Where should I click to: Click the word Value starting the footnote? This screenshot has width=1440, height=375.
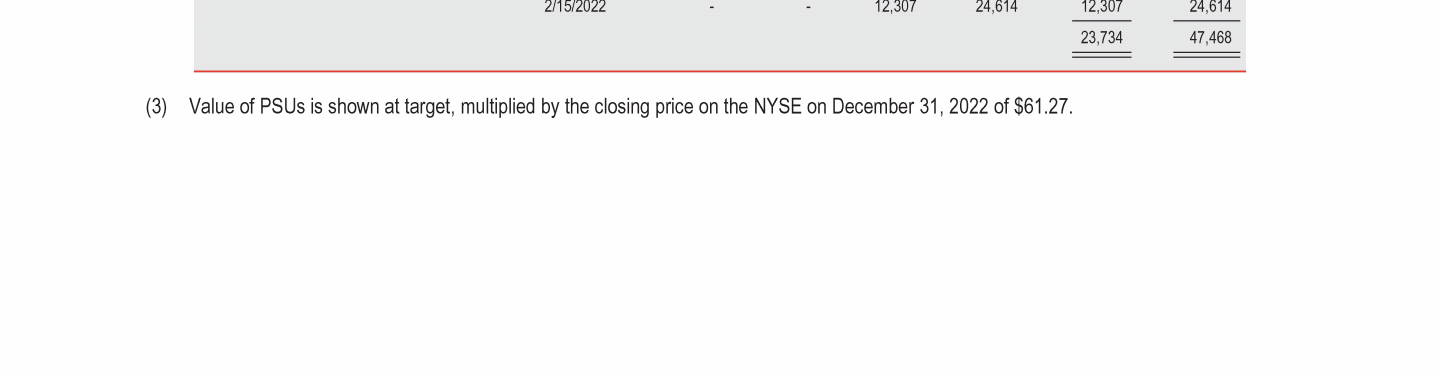point(211,107)
